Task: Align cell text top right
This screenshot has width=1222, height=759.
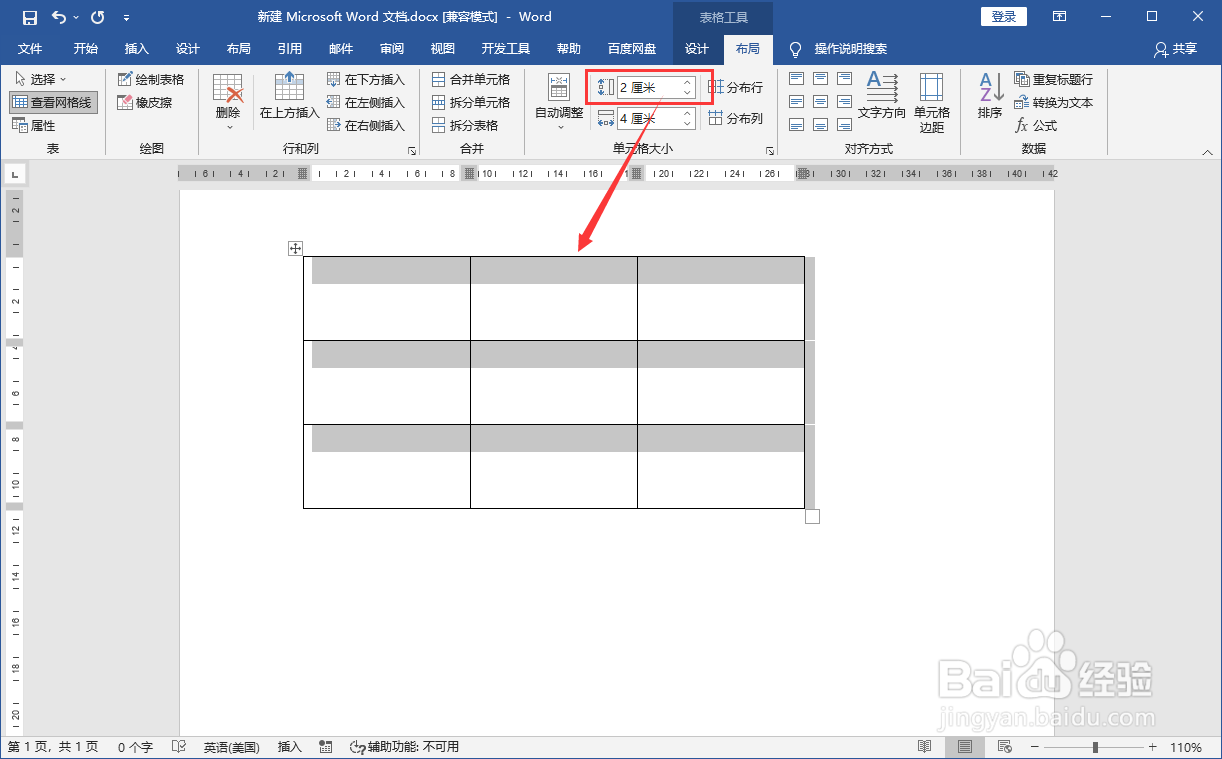Action: (844, 79)
